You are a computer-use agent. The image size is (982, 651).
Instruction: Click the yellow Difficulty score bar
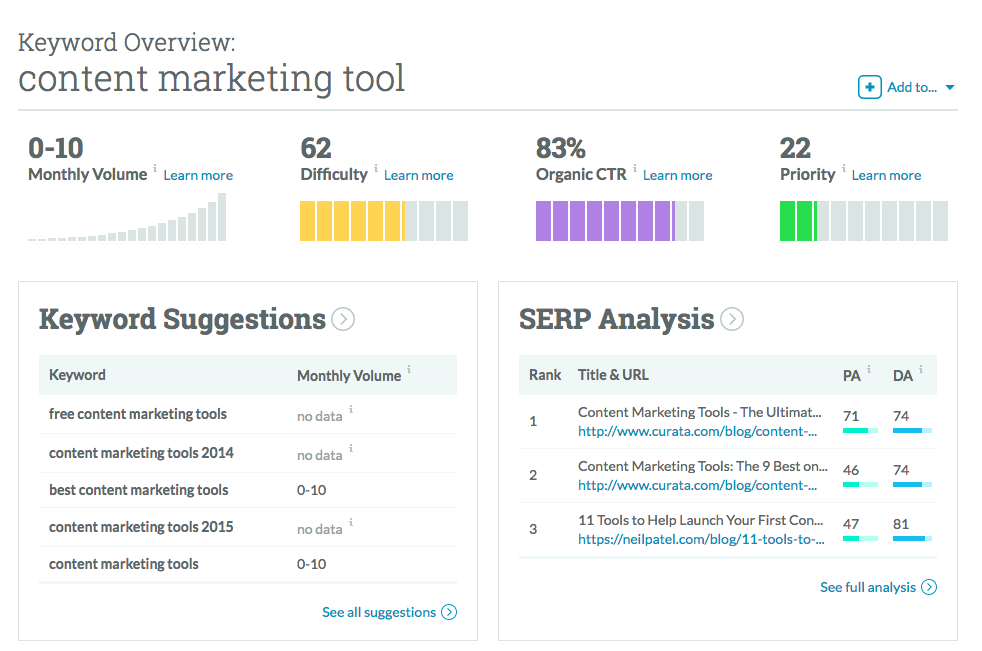pos(384,221)
